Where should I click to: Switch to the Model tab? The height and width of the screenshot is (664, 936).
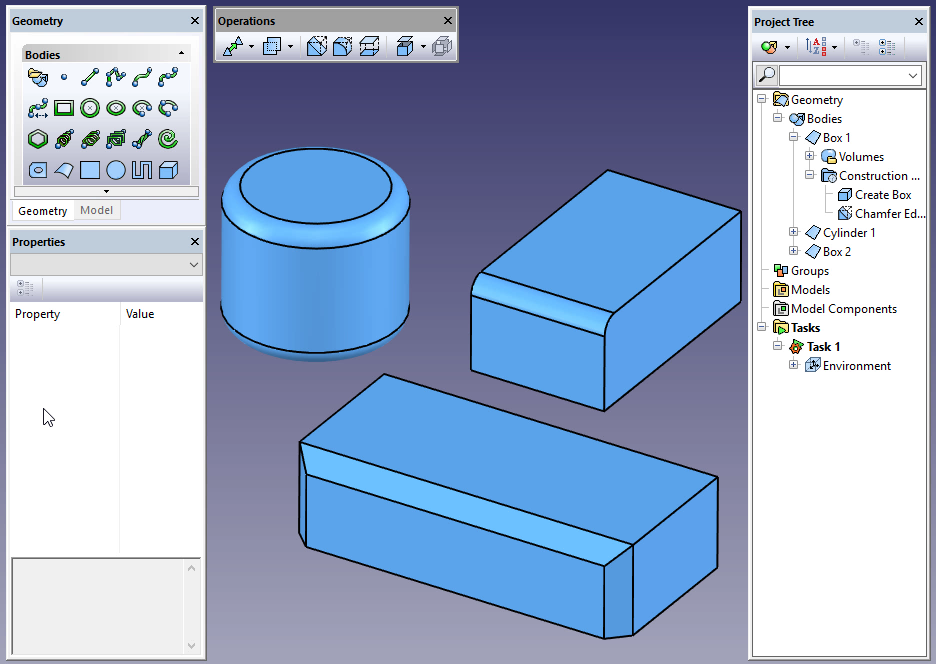coord(96,211)
